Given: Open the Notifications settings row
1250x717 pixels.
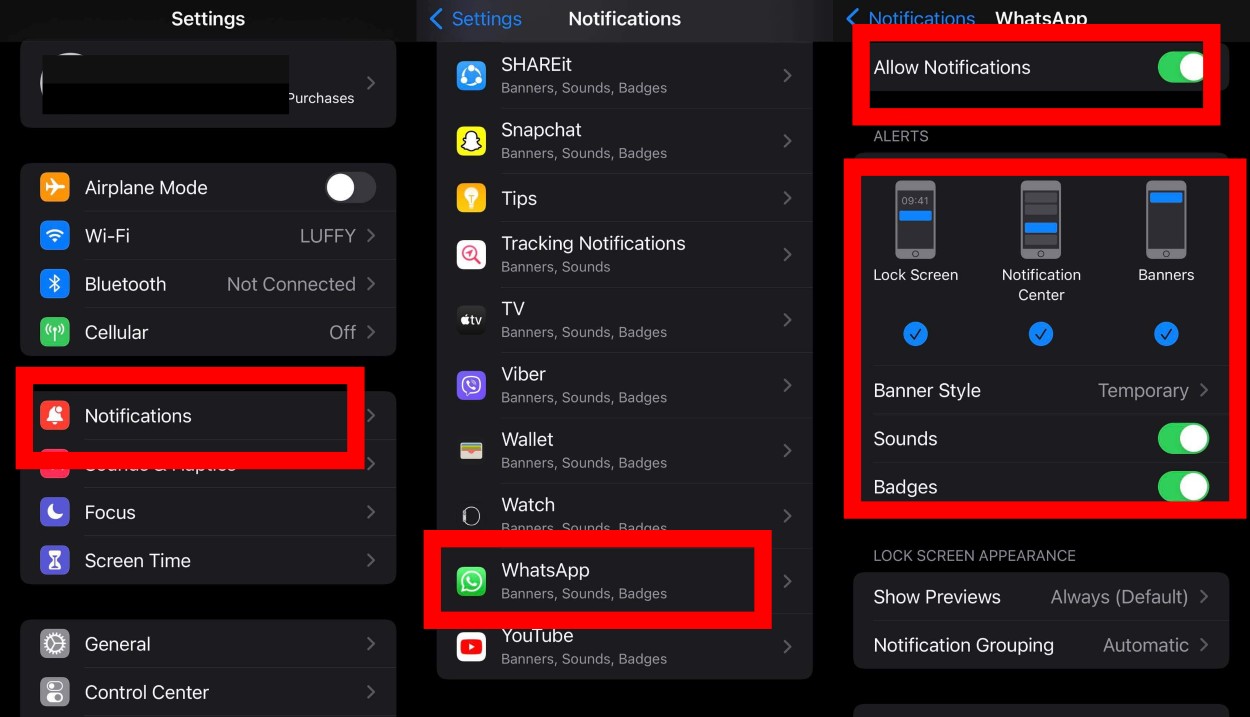Looking at the screenshot, I should point(208,416).
